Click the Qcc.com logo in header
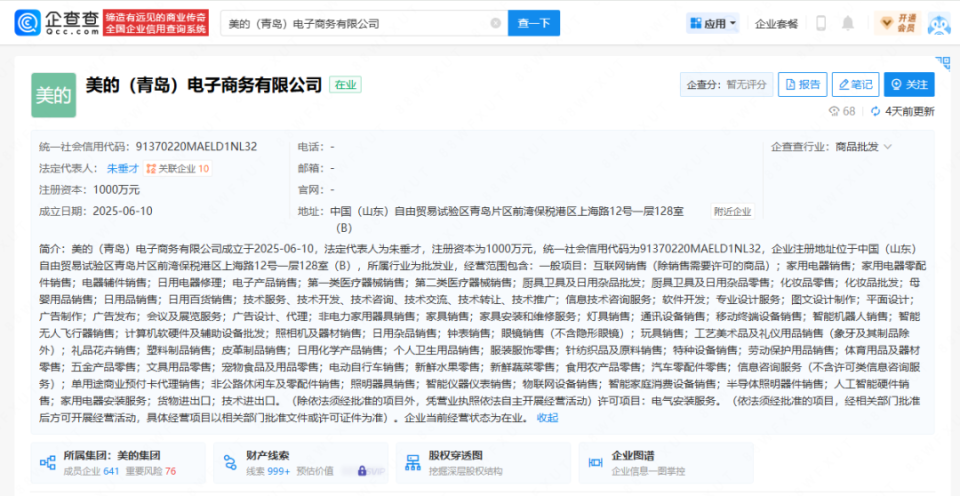The width and height of the screenshot is (960, 496). [56, 23]
